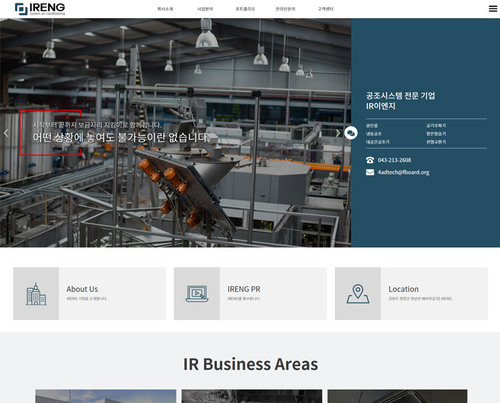This screenshot has width=500, height=403.
Task: Click the envelope email icon
Action: coord(370,172)
